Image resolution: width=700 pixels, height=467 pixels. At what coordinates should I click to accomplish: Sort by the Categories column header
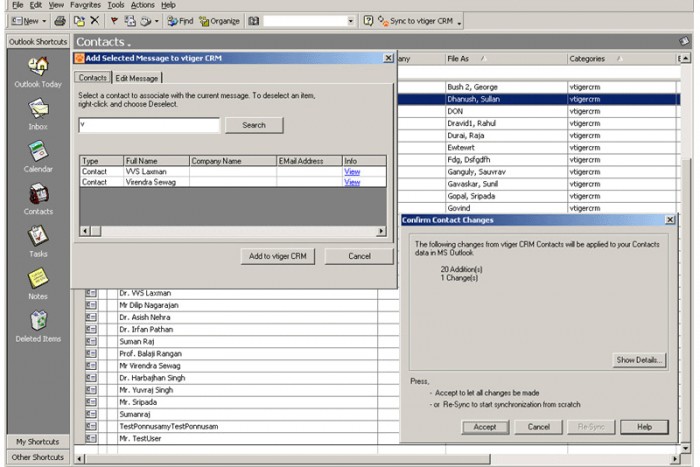click(x=621, y=58)
